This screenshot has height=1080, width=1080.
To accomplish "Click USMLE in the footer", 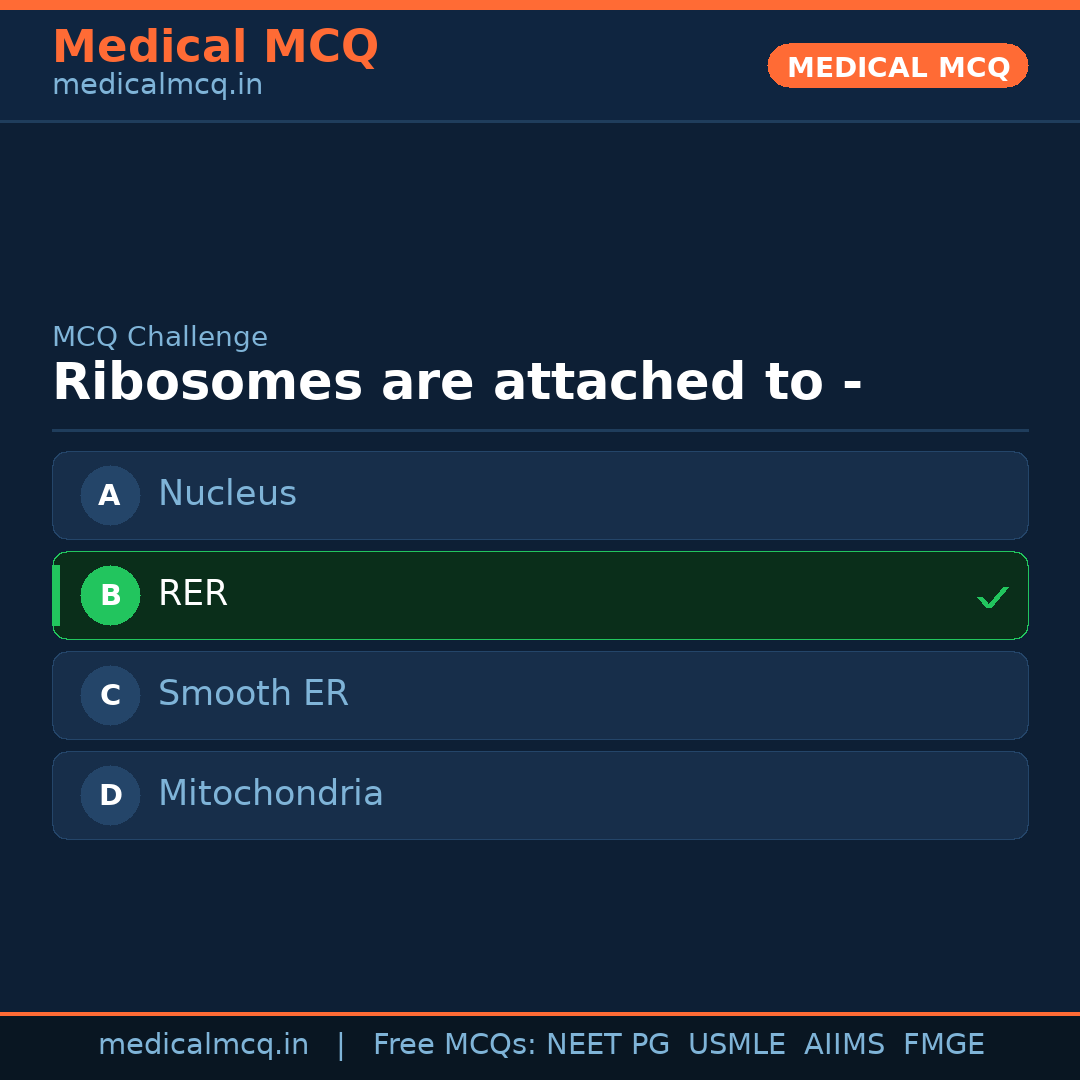I will 736,1045.
